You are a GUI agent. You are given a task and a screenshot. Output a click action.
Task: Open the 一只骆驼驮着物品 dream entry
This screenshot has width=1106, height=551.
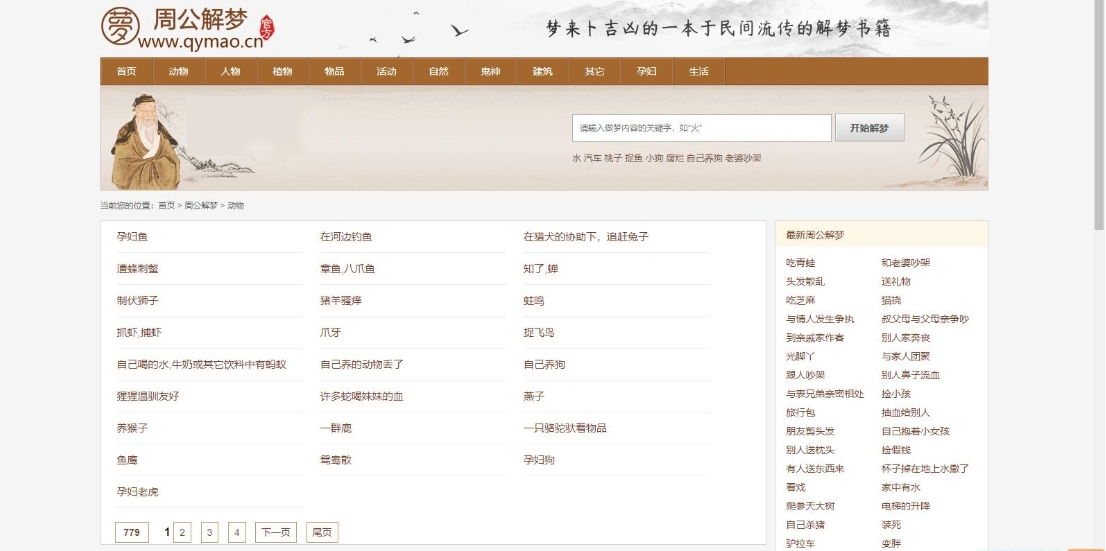[565, 428]
